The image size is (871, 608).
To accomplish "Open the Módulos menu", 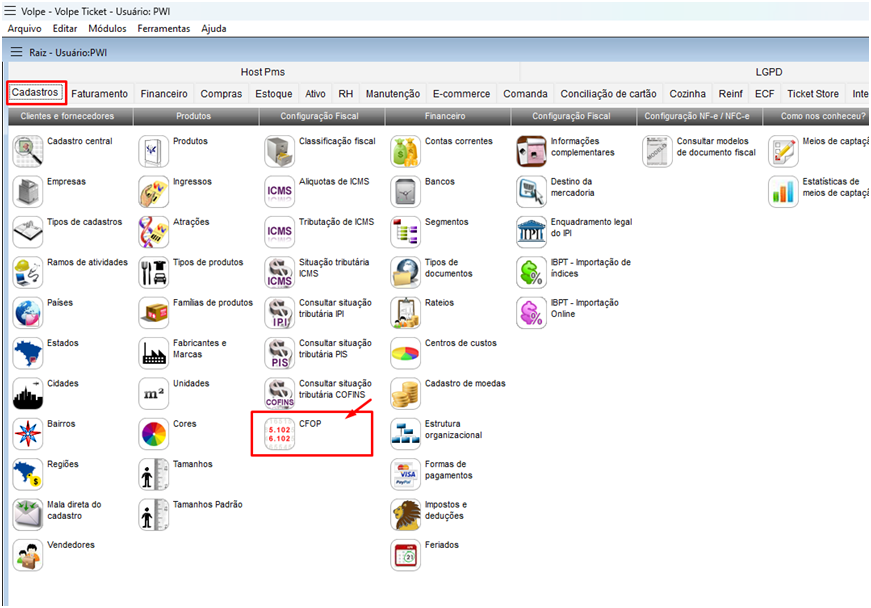I will [107, 29].
